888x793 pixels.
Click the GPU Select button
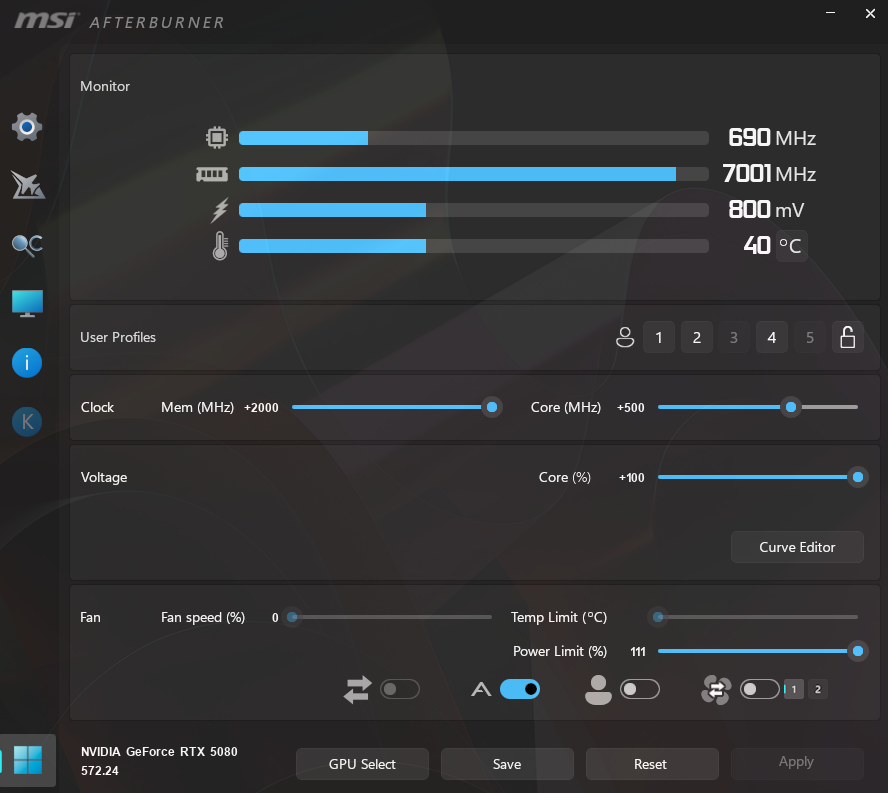(x=362, y=764)
